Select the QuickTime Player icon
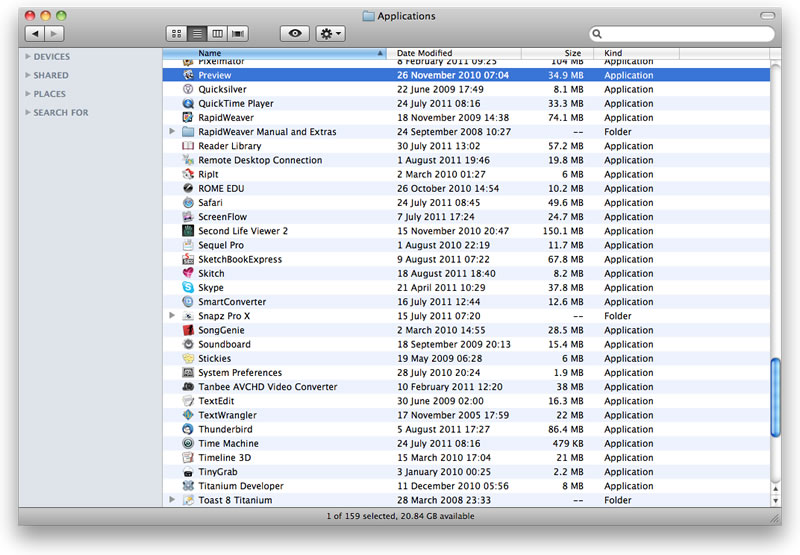This screenshot has height=555, width=800. click(188, 104)
